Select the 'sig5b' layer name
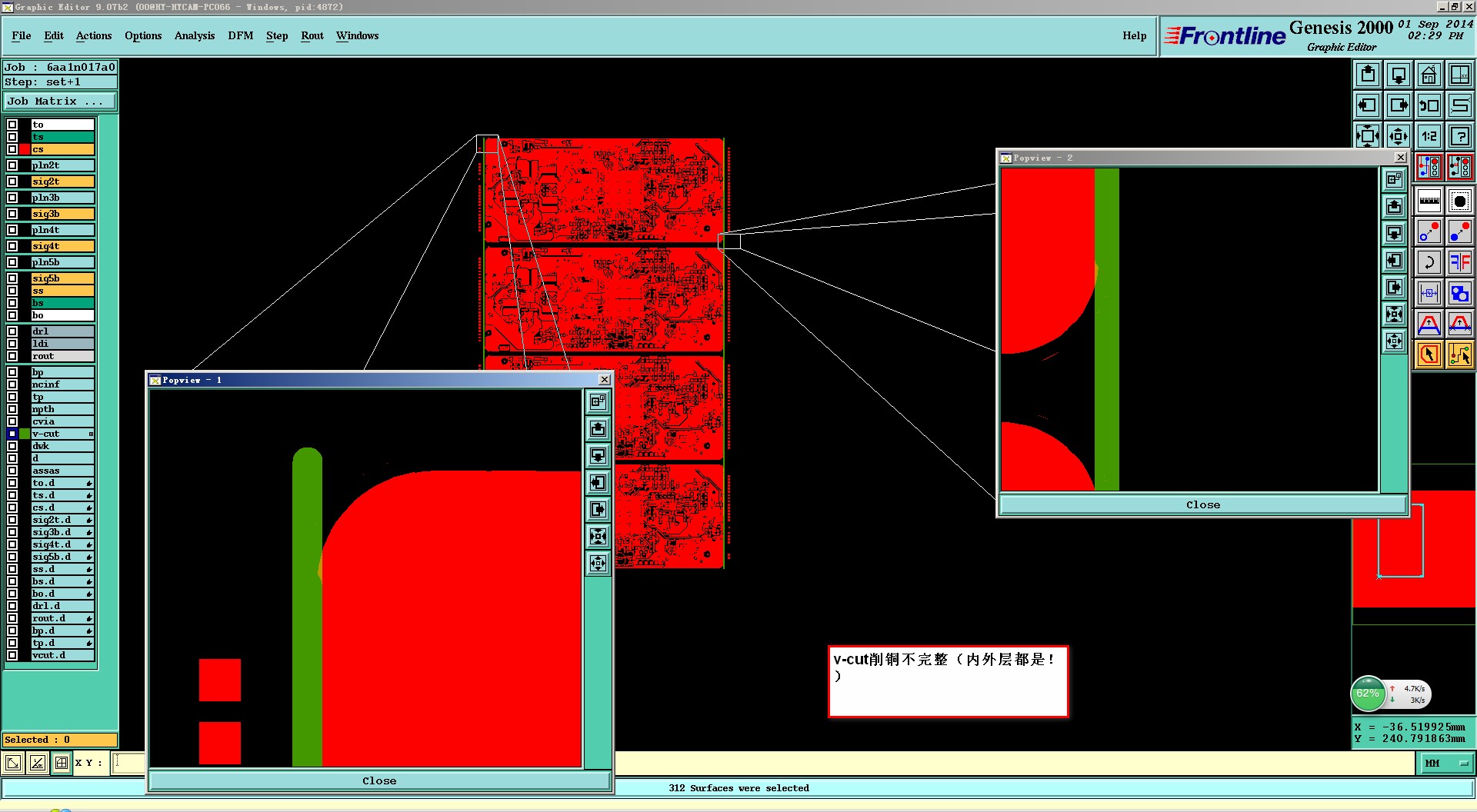This screenshot has height=812, width=1477. (x=63, y=278)
